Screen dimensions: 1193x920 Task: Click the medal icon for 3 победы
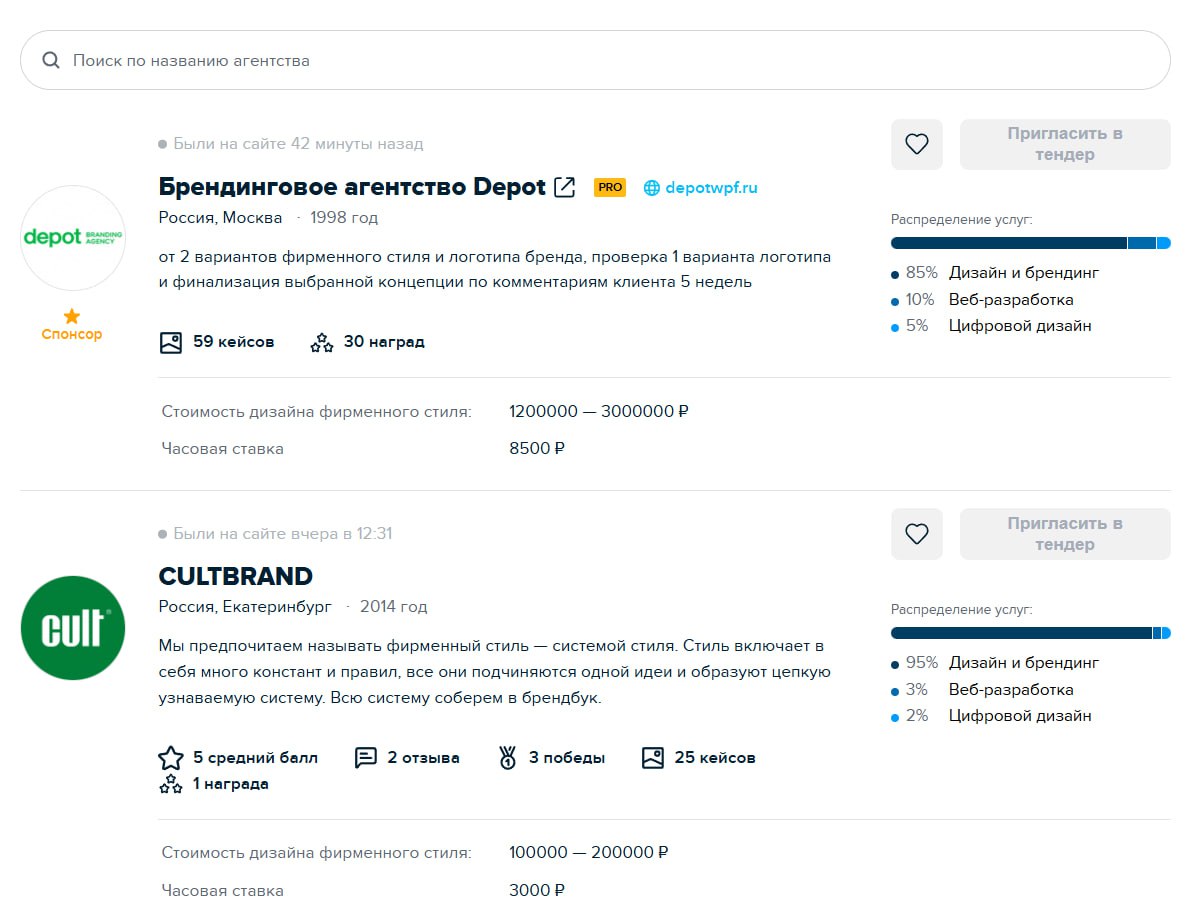507,758
